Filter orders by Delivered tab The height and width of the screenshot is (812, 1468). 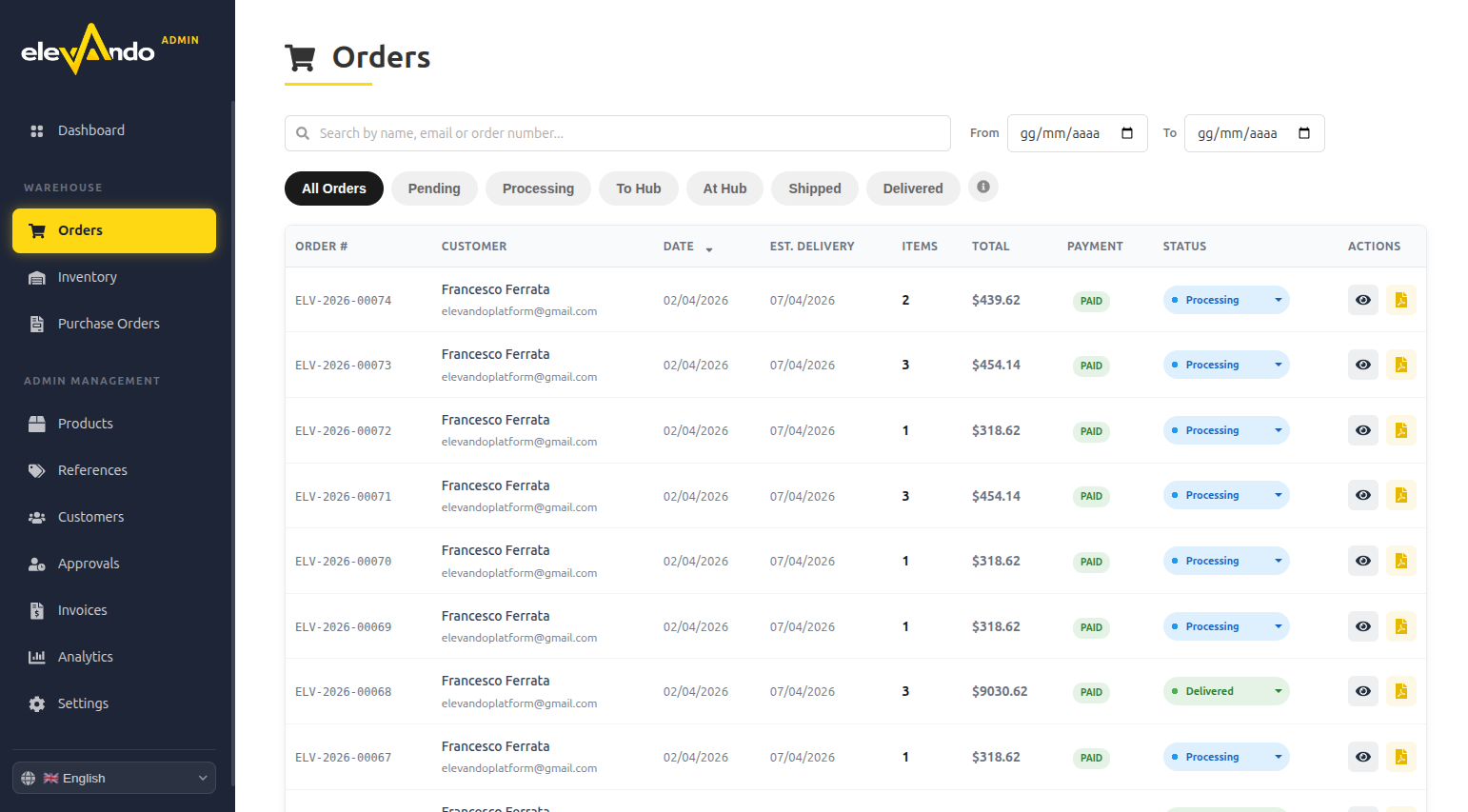[913, 188]
